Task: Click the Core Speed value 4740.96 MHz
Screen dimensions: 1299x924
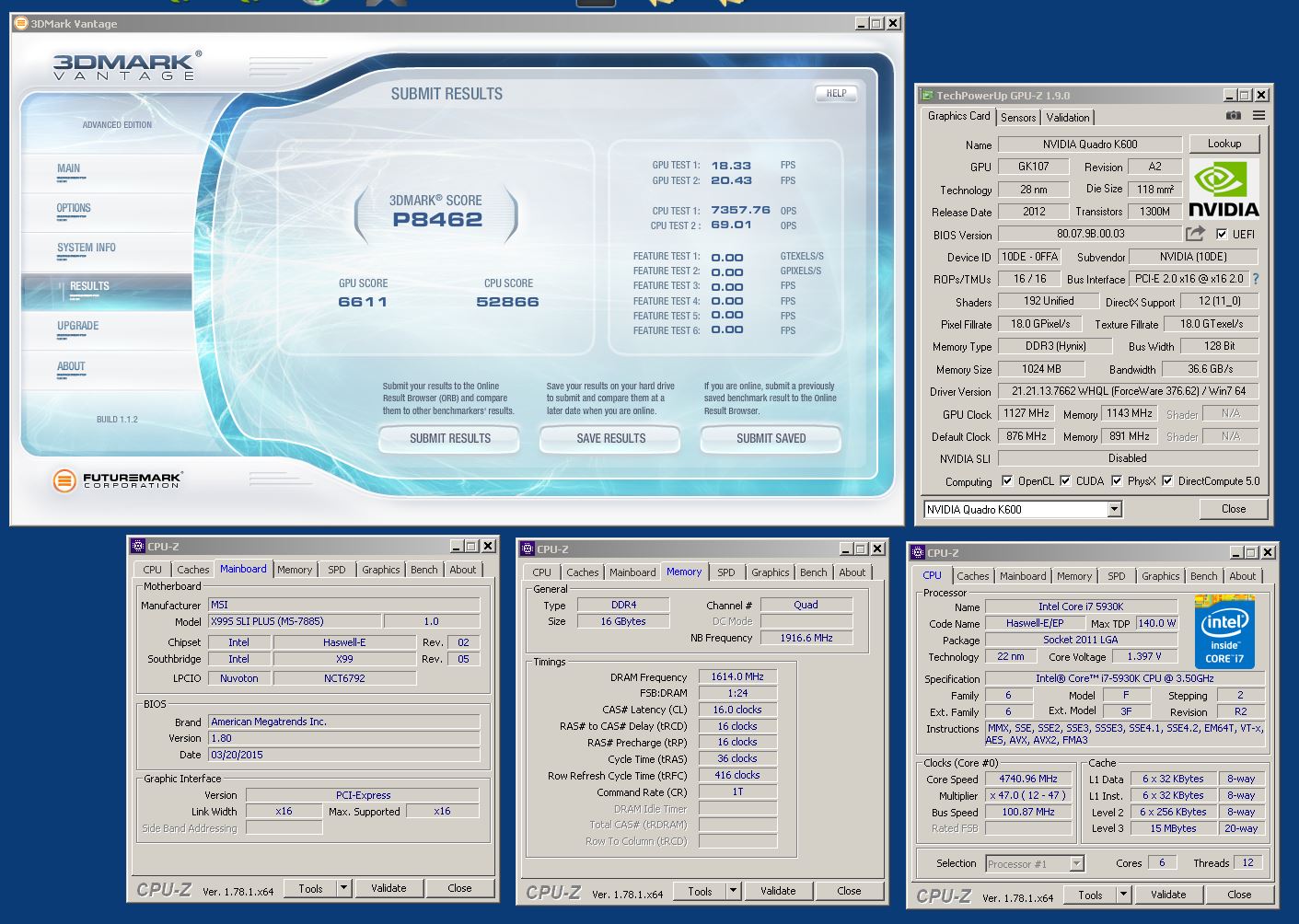Action: tap(1027, 779)
